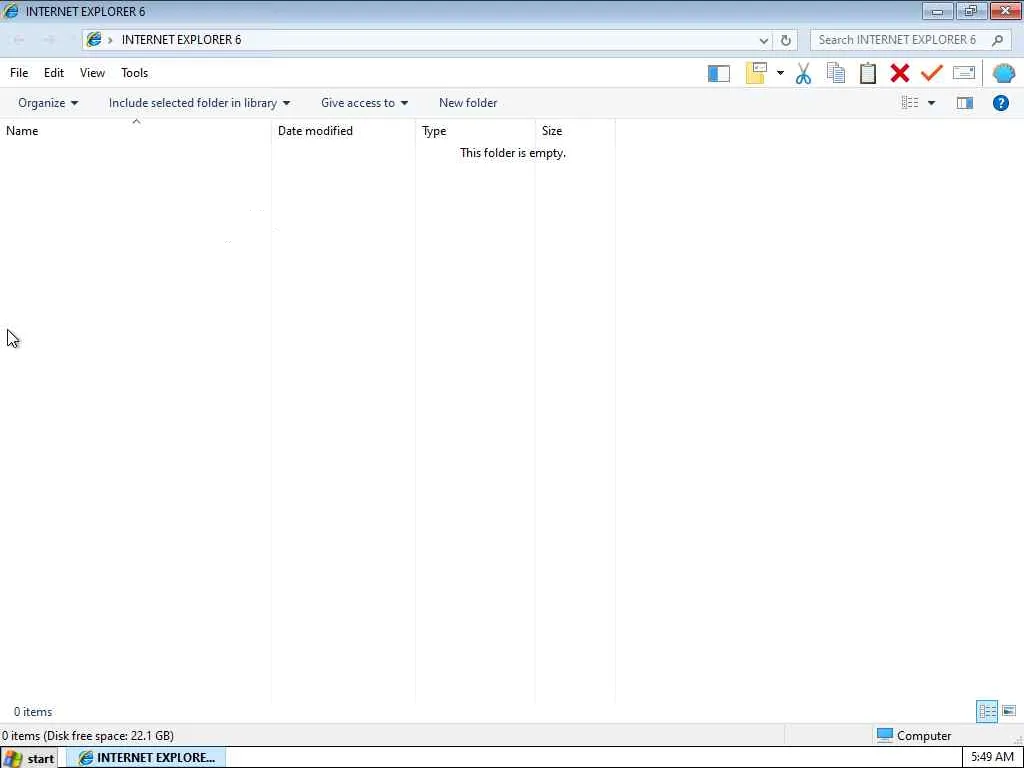This screenshot has width=1024, height=768.
Task: Click the orange checkmark Properties icon
Action: point(932,73)
